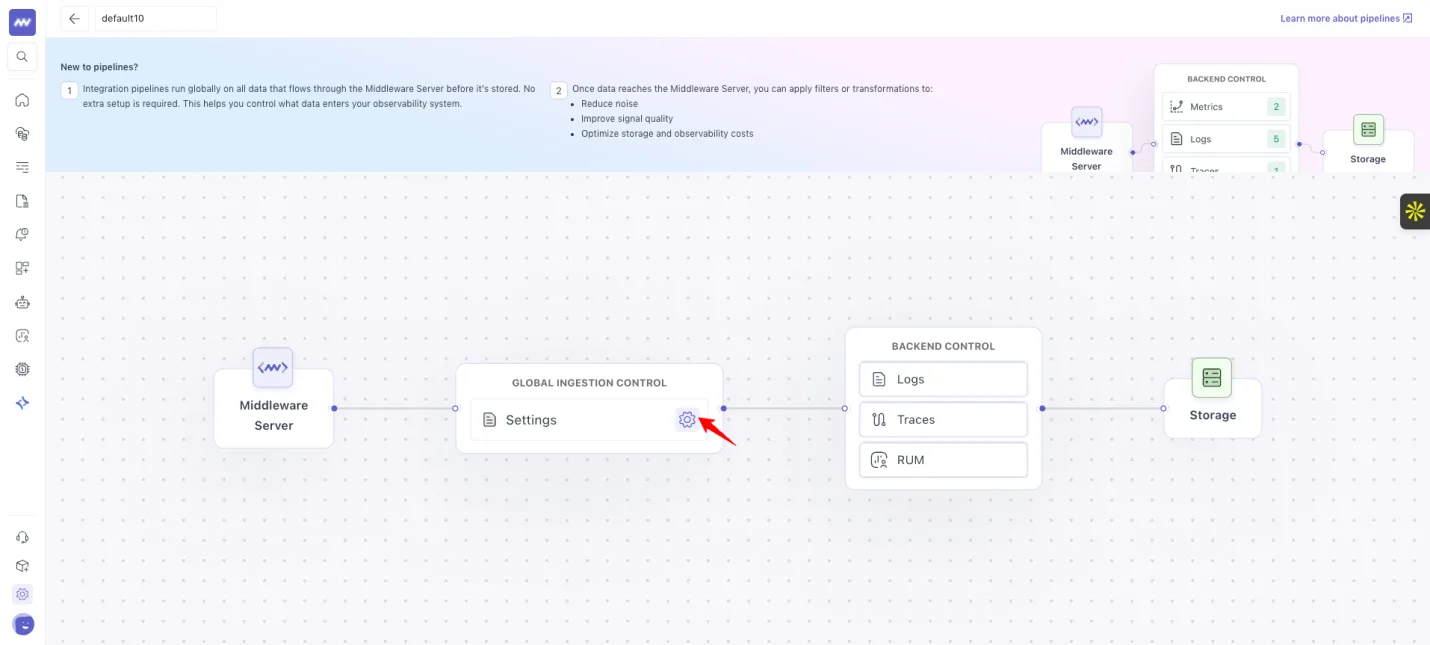Click the 'Storage' node label on the canvas

pos(1212,415)
